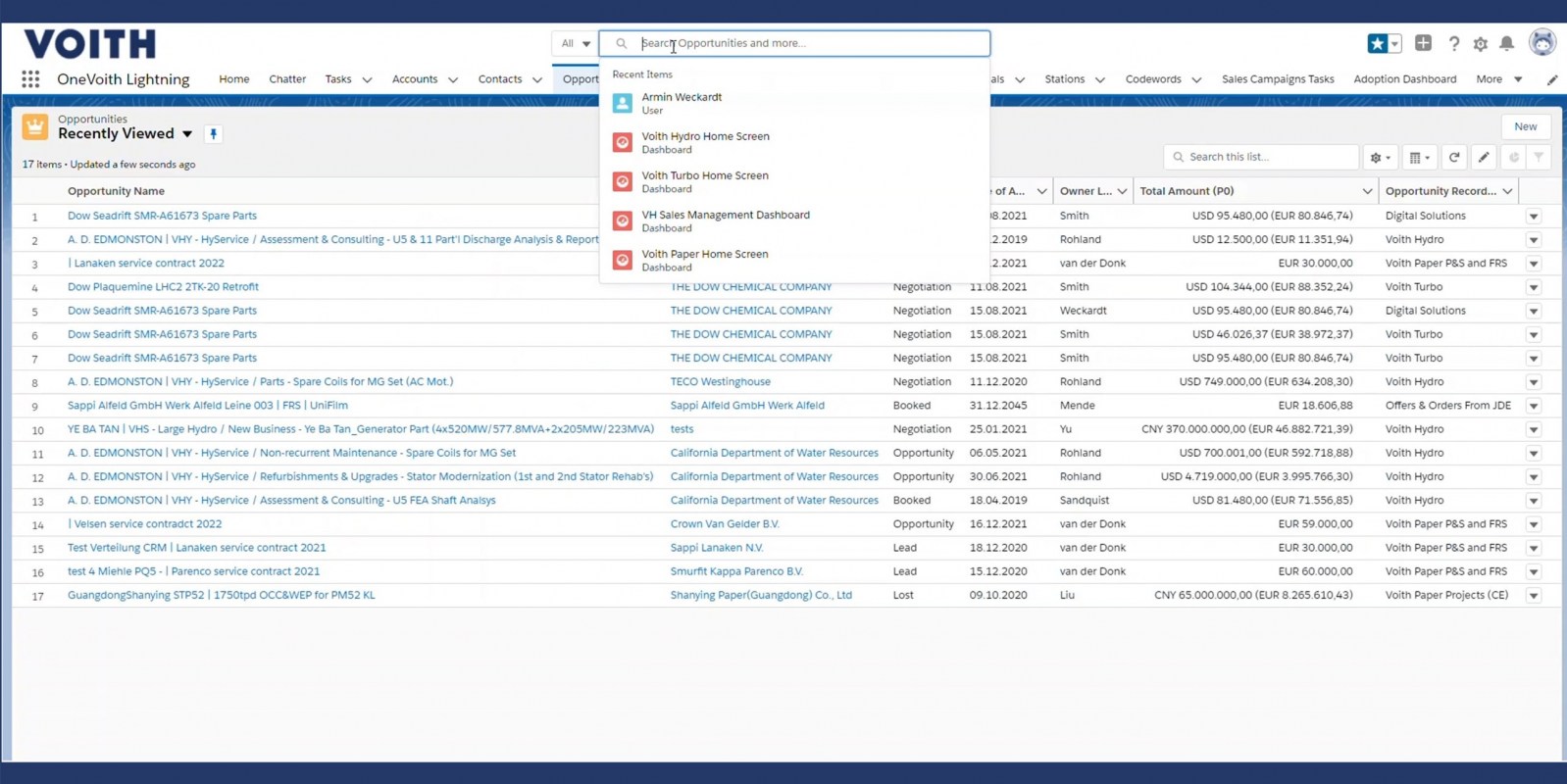Screen dimensions: 1567x784
Task: Click the inline edit list pencil icon
Action: (x=1484, y=157)
